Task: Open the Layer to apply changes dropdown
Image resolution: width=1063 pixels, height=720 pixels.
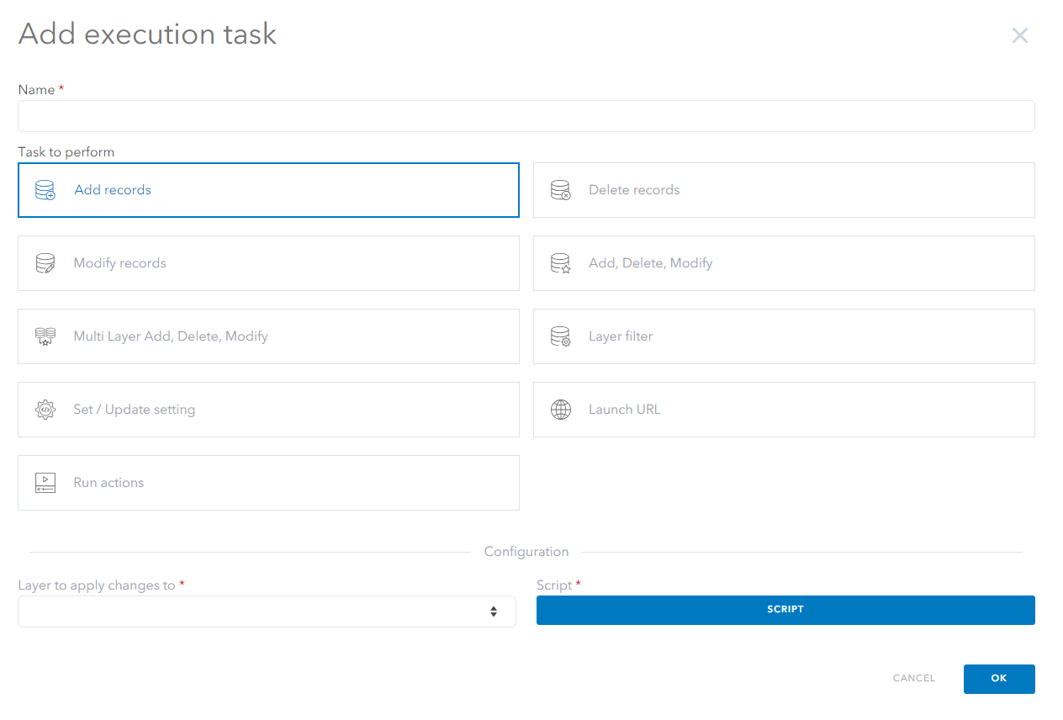Action: pyautogui.click(x=266, y=611)
